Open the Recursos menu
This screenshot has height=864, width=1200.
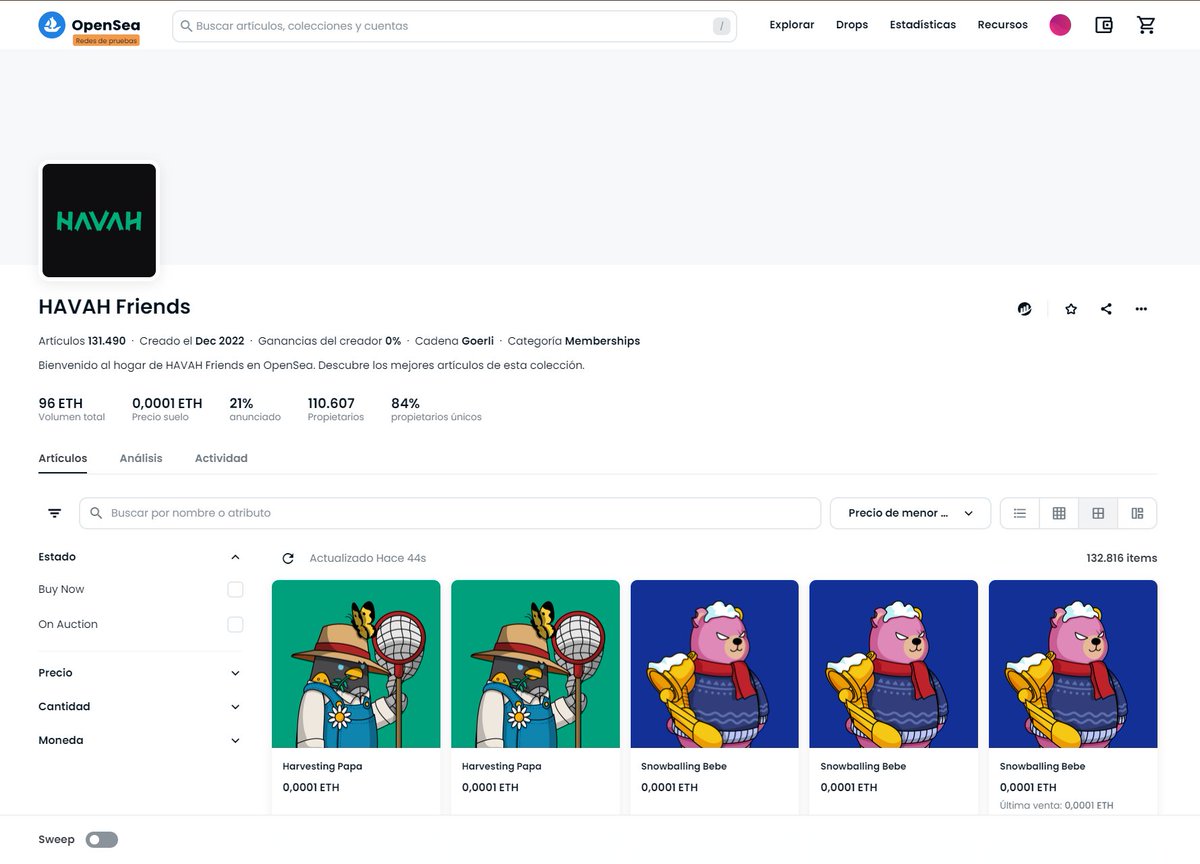click(x=1002, y=25)
